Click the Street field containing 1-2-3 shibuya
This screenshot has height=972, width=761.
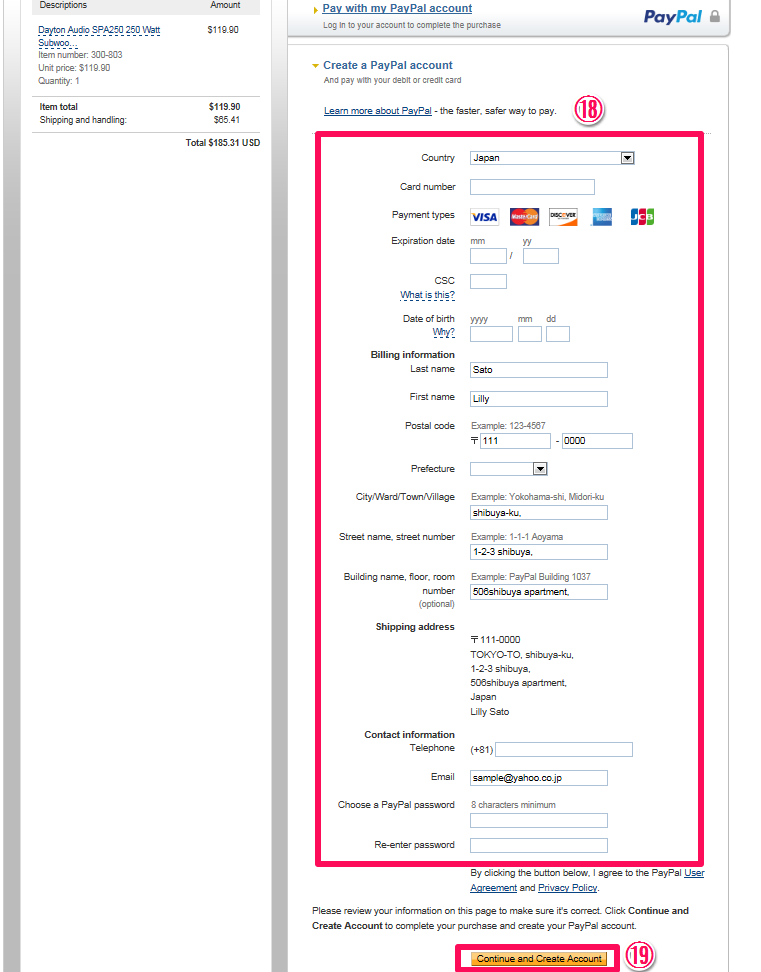pyautogui.click(x=539, y=552)
